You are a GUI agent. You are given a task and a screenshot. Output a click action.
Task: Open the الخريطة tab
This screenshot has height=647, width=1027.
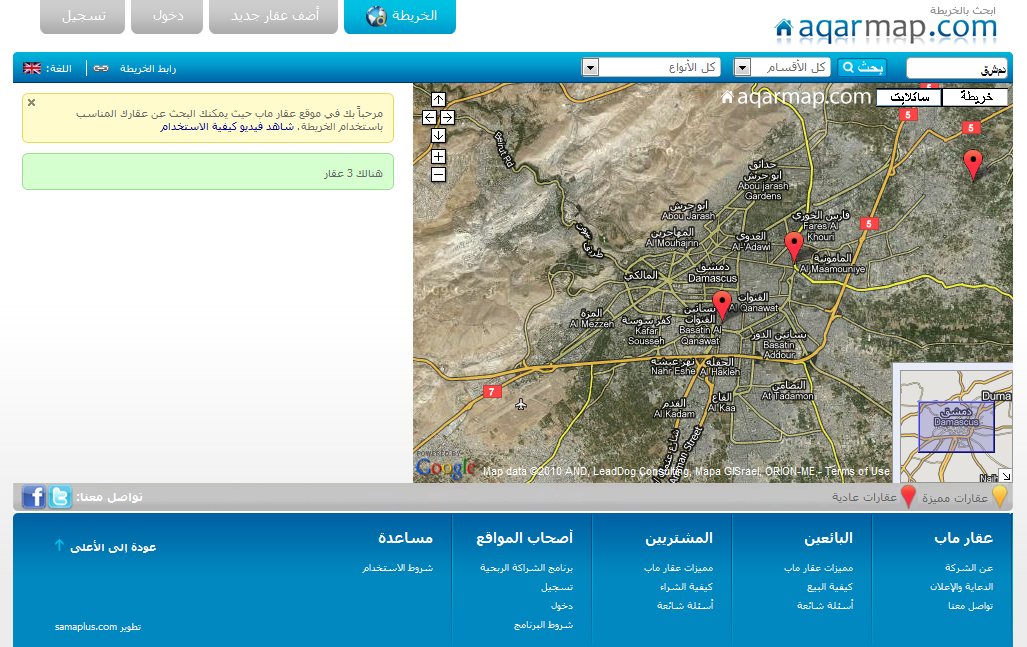400,16
